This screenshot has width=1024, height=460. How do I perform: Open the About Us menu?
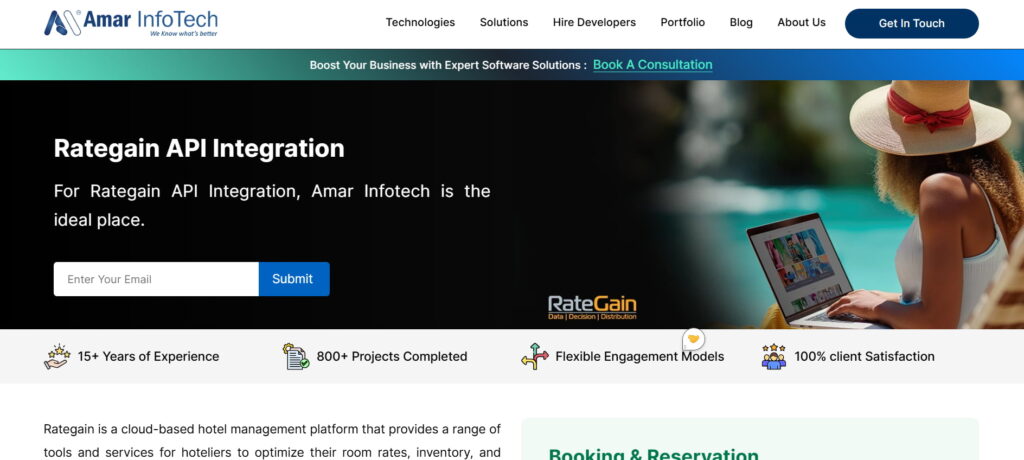tap(801, 22)
